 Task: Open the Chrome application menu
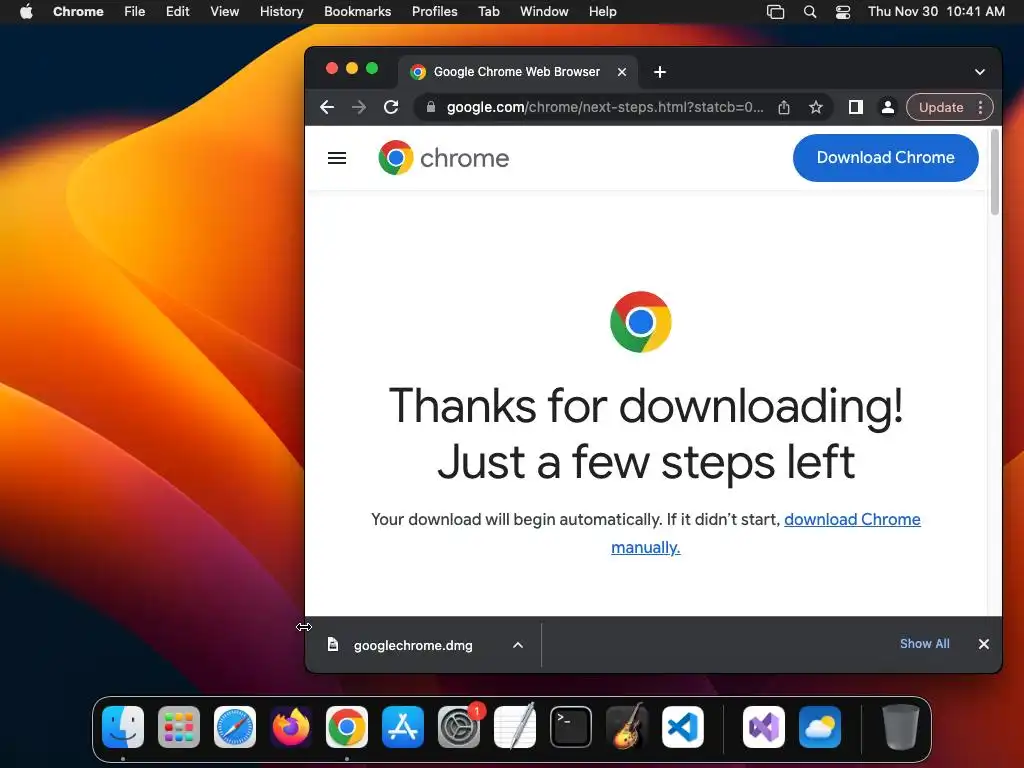(x=78, y=12)
